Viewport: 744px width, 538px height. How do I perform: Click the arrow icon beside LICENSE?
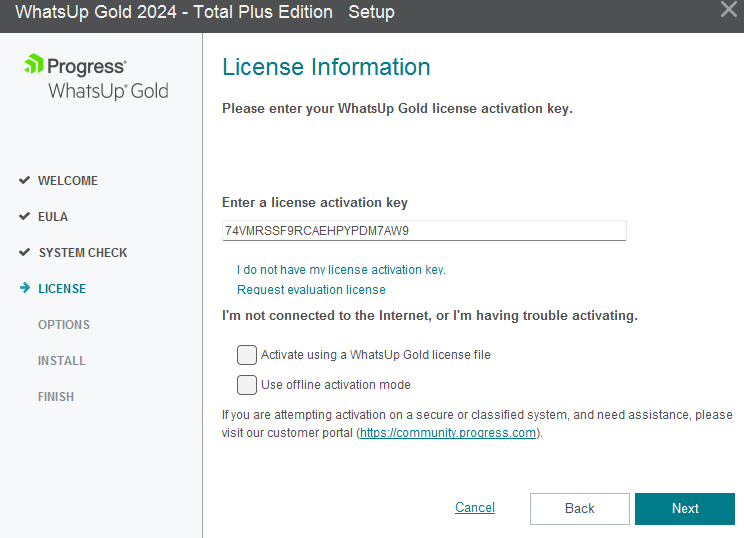[x=24, y=289]
